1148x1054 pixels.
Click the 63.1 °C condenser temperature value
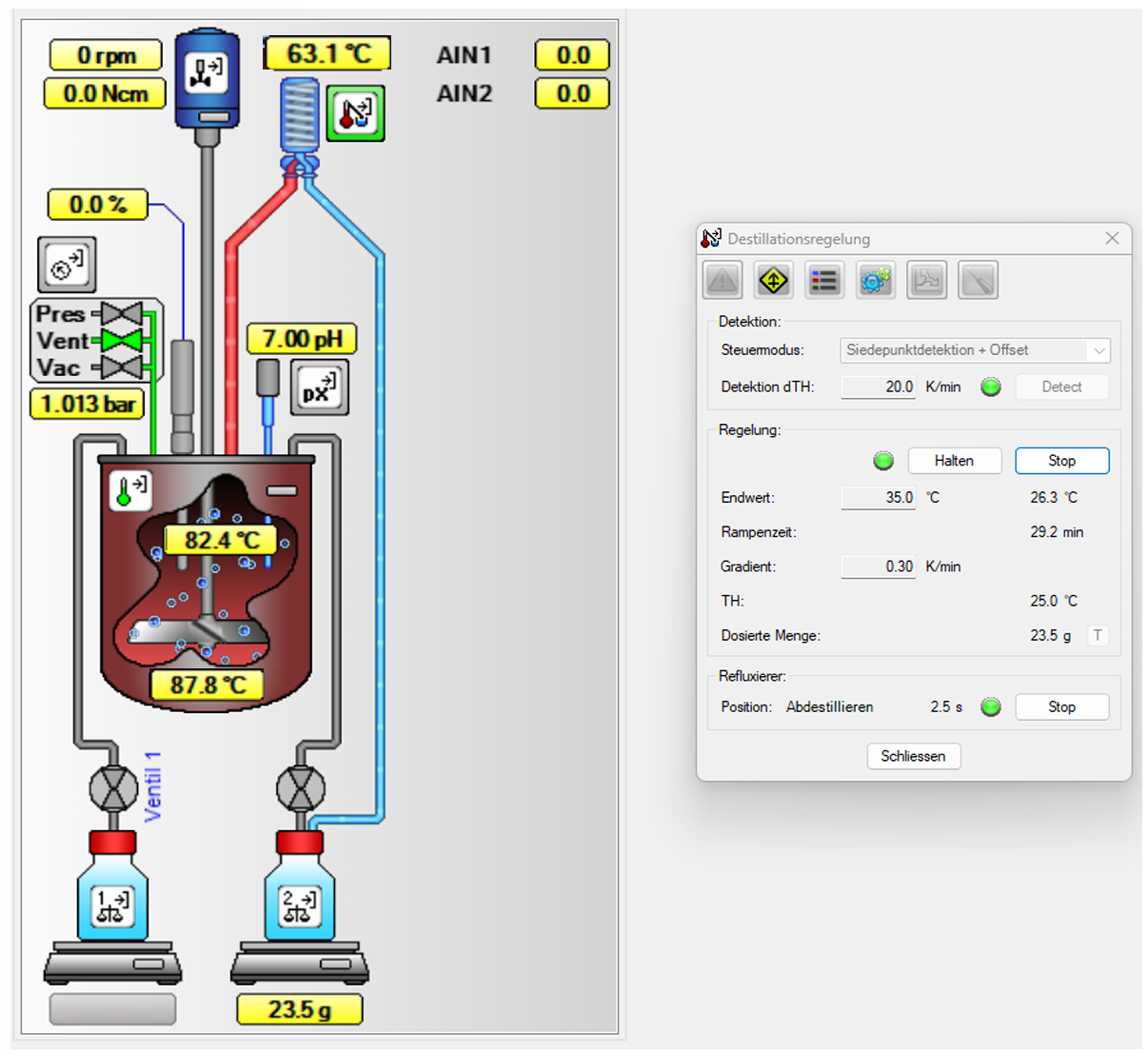(327, 53)
